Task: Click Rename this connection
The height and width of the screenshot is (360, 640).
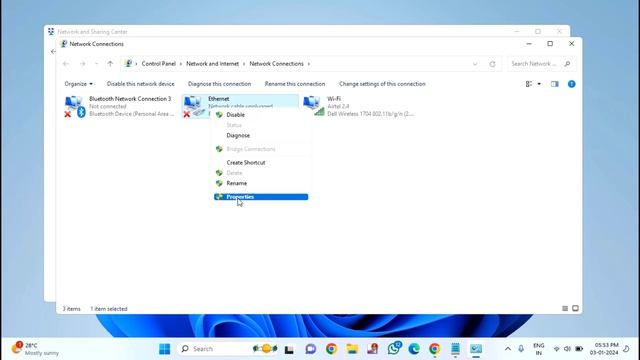Action: point(295,84)
